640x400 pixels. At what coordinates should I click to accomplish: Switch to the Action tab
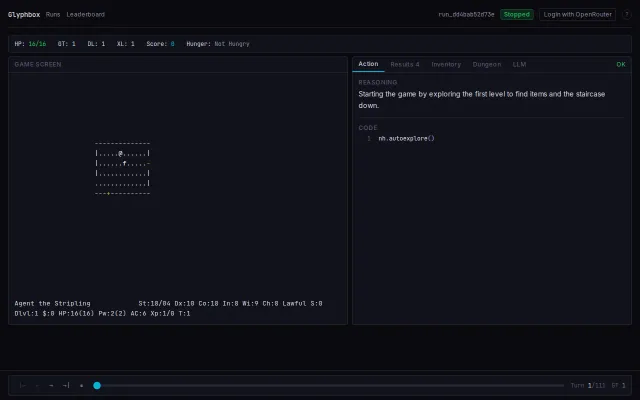(x=368, y=64)
